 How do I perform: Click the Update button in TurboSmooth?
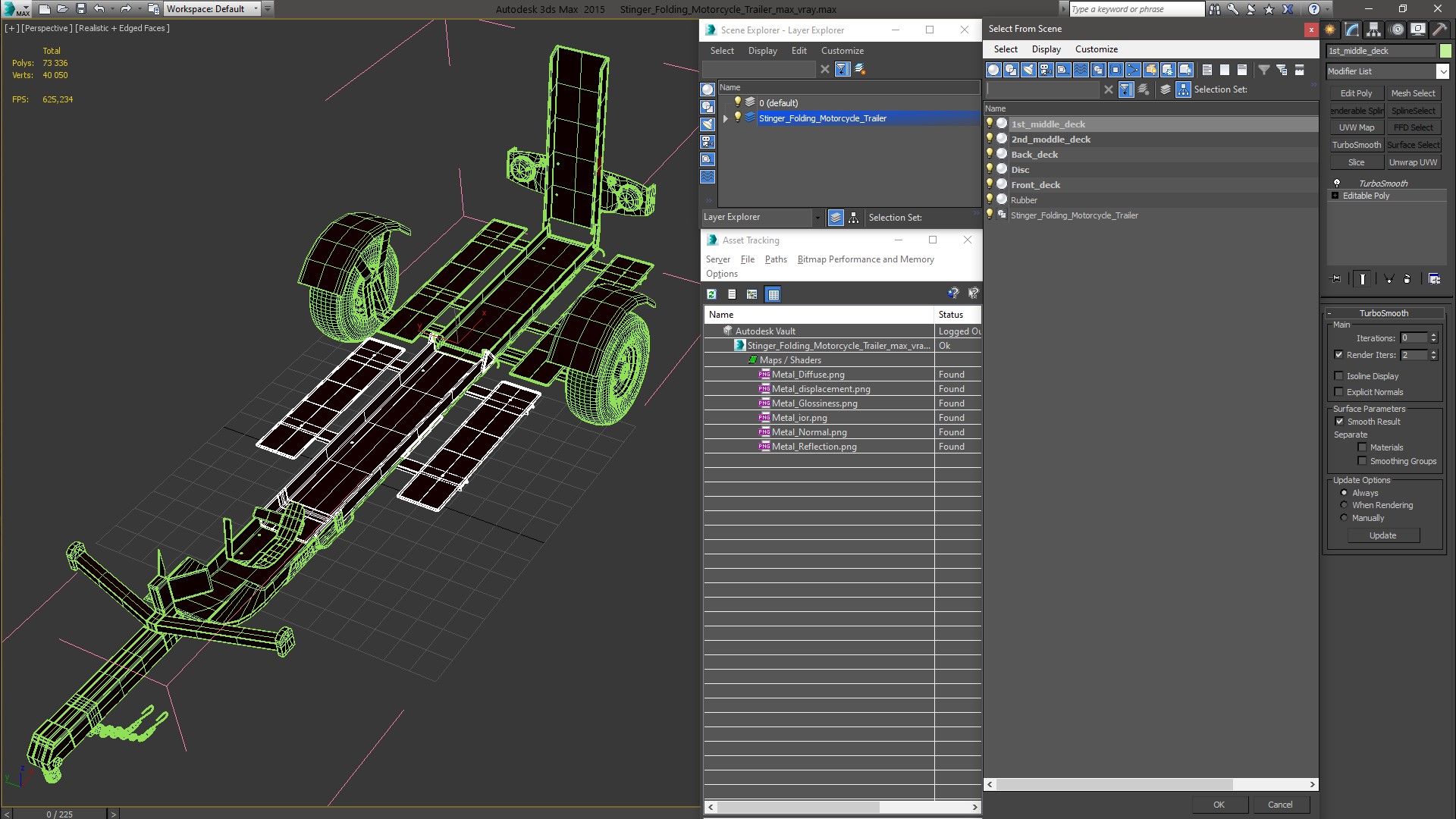(x=1383, y=535)
